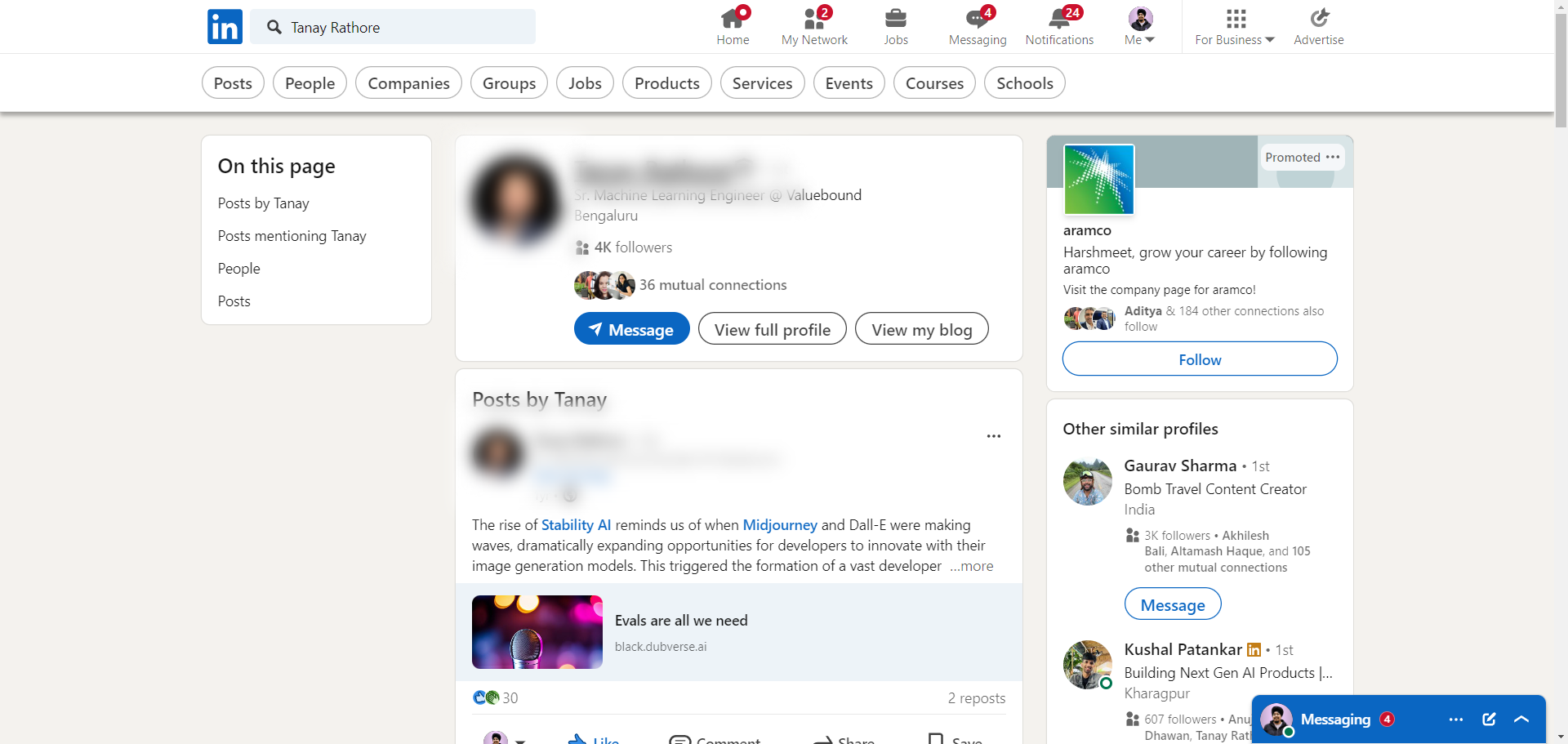The image size is (1568, 744).
Task: Click the aramco company name
Action: [x=1087, y=230]
